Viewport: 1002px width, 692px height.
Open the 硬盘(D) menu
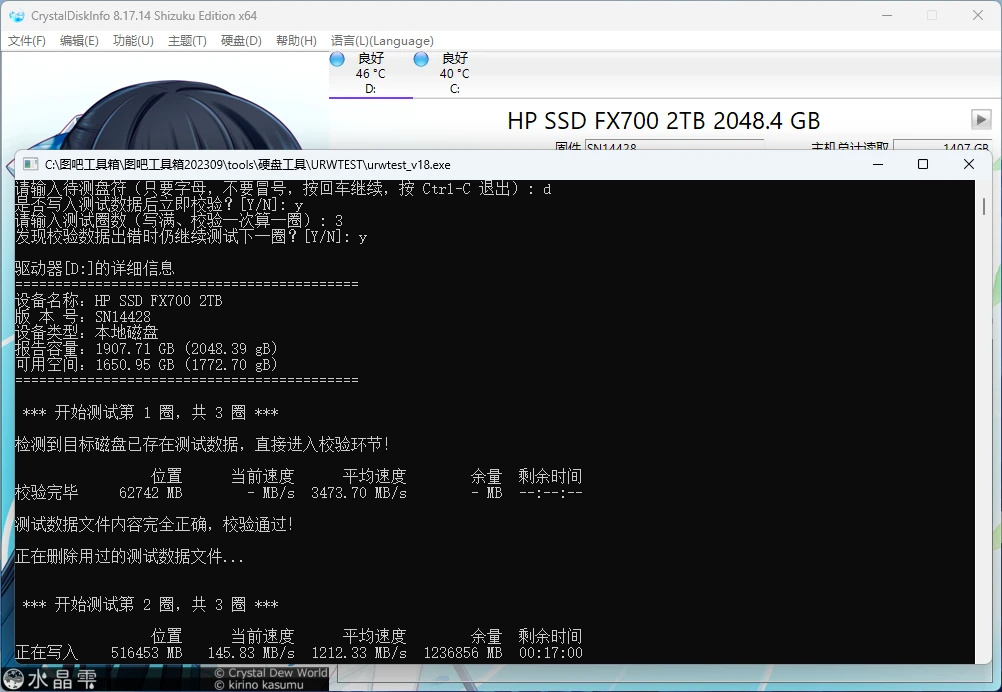click(x=241, y=41)
